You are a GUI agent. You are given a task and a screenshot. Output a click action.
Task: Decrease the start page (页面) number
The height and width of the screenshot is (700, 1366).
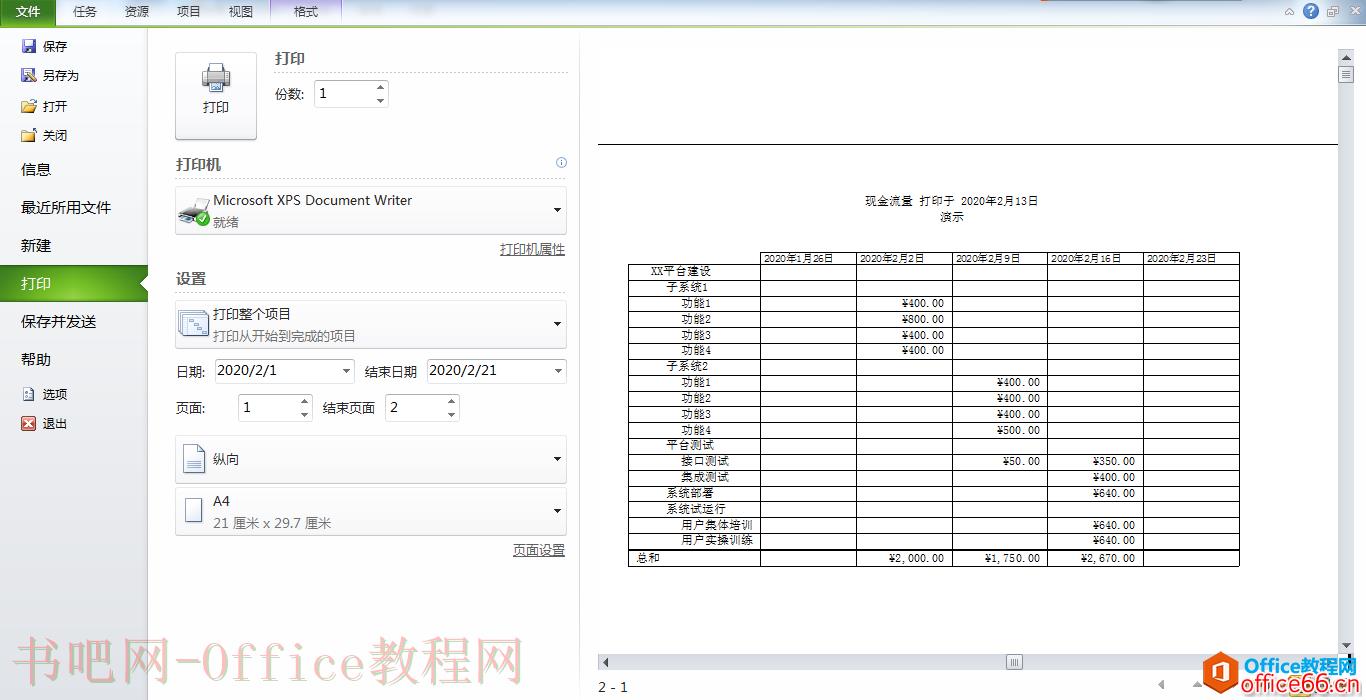pos(304,414)
